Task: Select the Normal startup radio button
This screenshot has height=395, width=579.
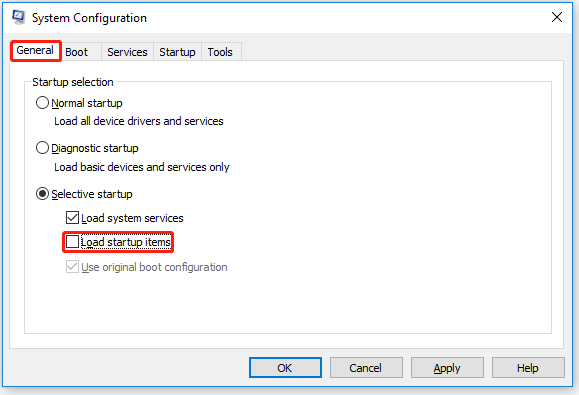Action: click(42, 103)
